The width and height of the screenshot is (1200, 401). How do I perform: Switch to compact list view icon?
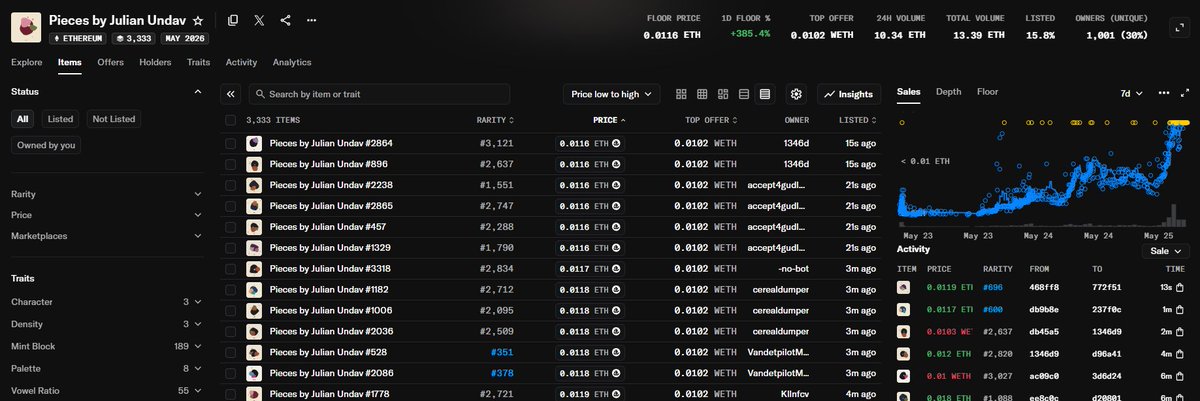coord(744,94)
